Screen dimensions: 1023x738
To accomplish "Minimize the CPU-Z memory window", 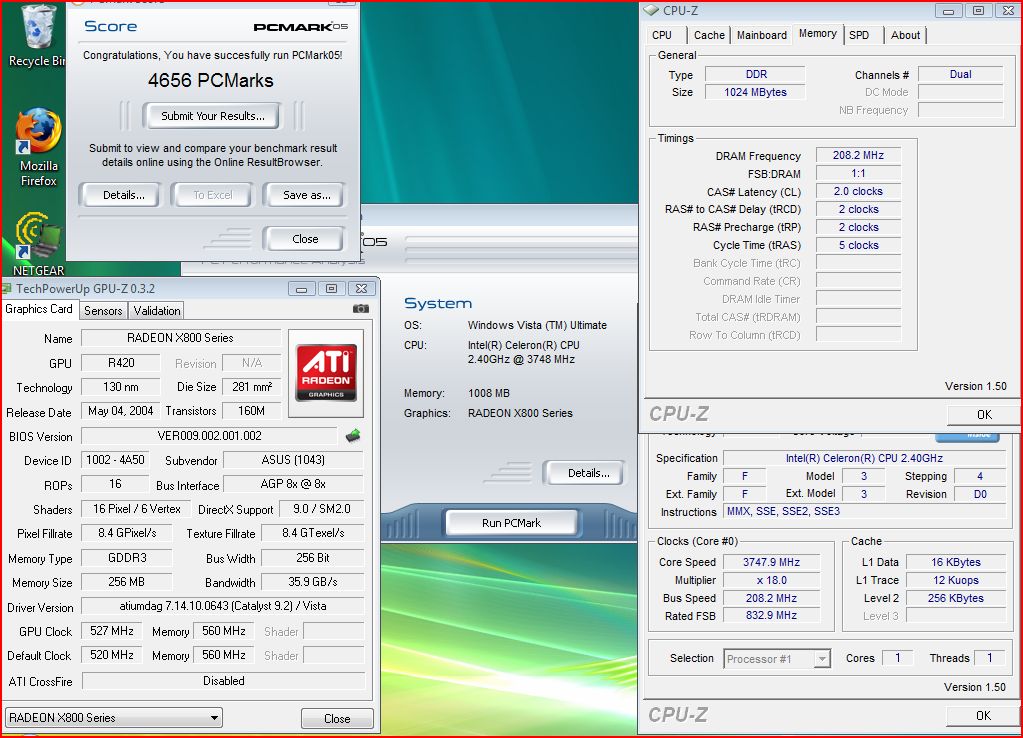I will 948,10.
